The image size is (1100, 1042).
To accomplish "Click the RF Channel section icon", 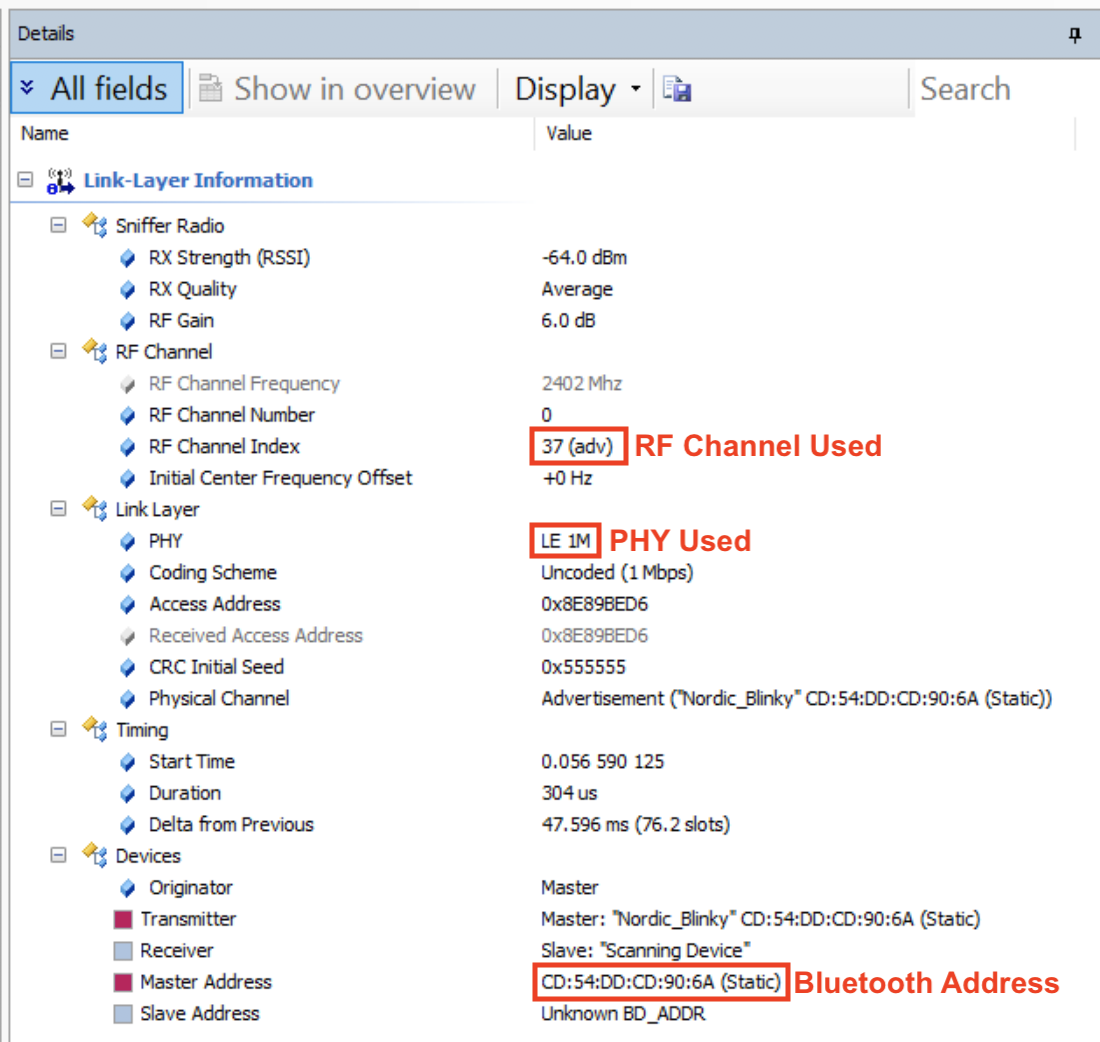I will [95, 351].
